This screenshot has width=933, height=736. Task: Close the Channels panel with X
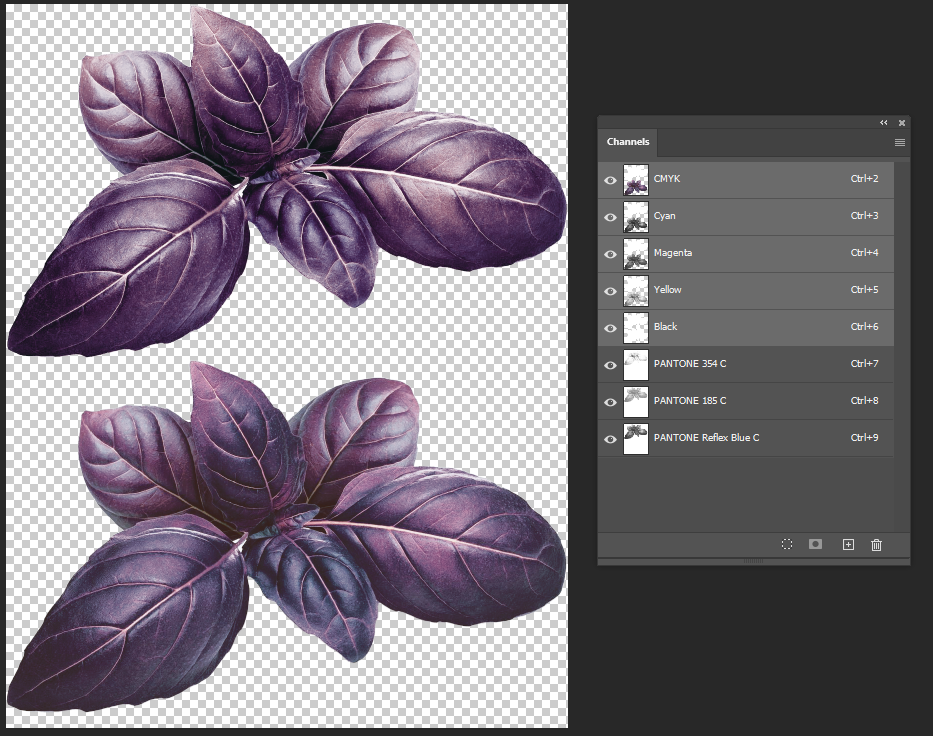[x=902, y=122]
